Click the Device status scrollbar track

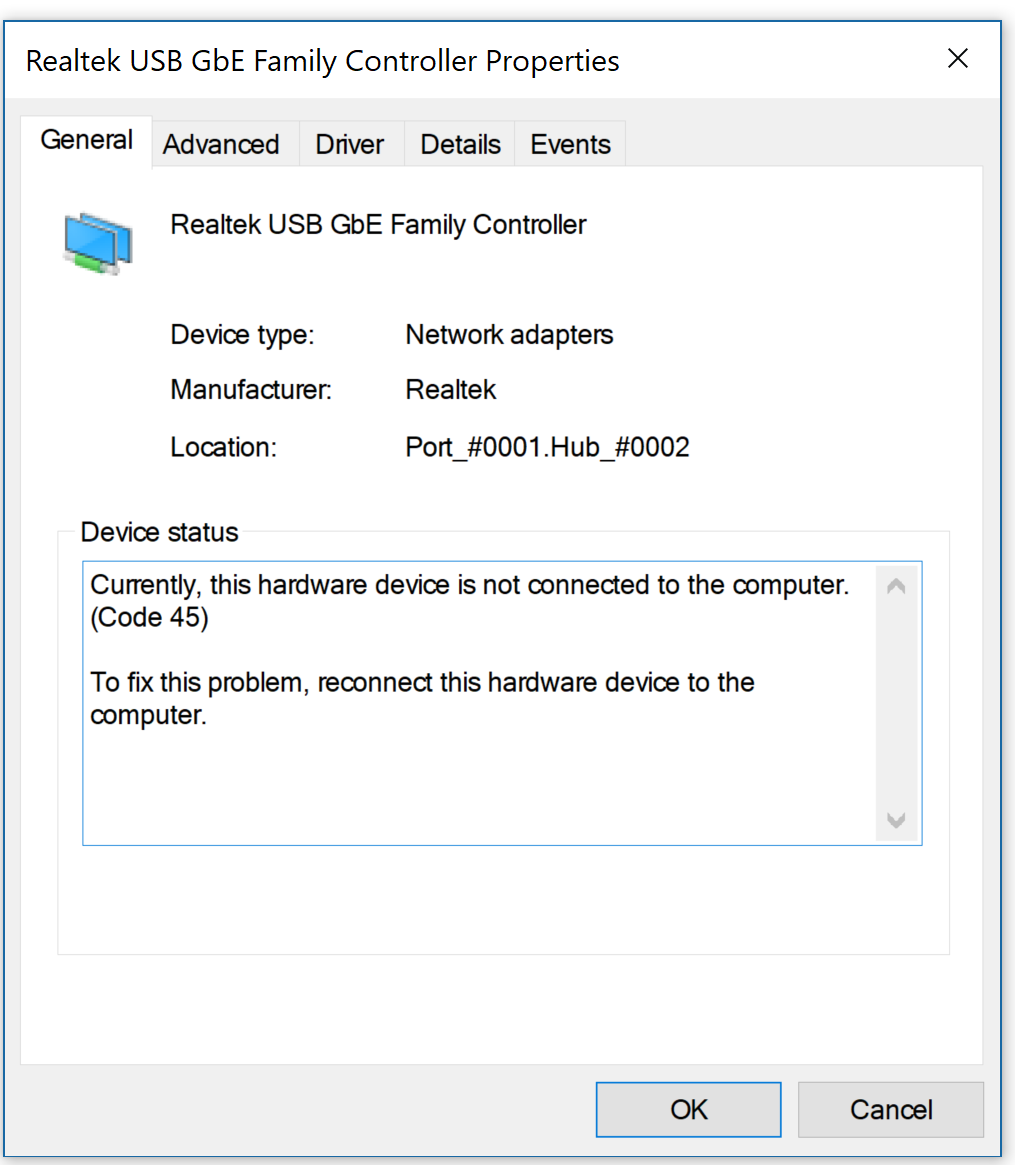tap(896, 704)
